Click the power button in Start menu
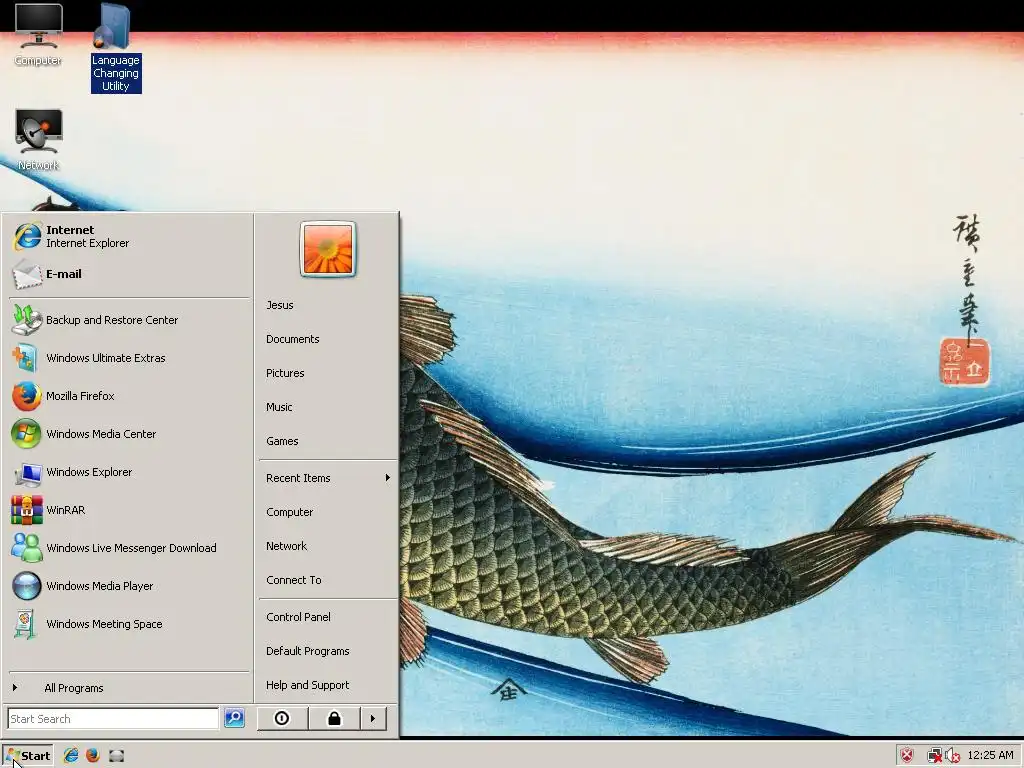The height and width of the screenshot is (768, 1024). pyautogui.click(x=282, y=718)
